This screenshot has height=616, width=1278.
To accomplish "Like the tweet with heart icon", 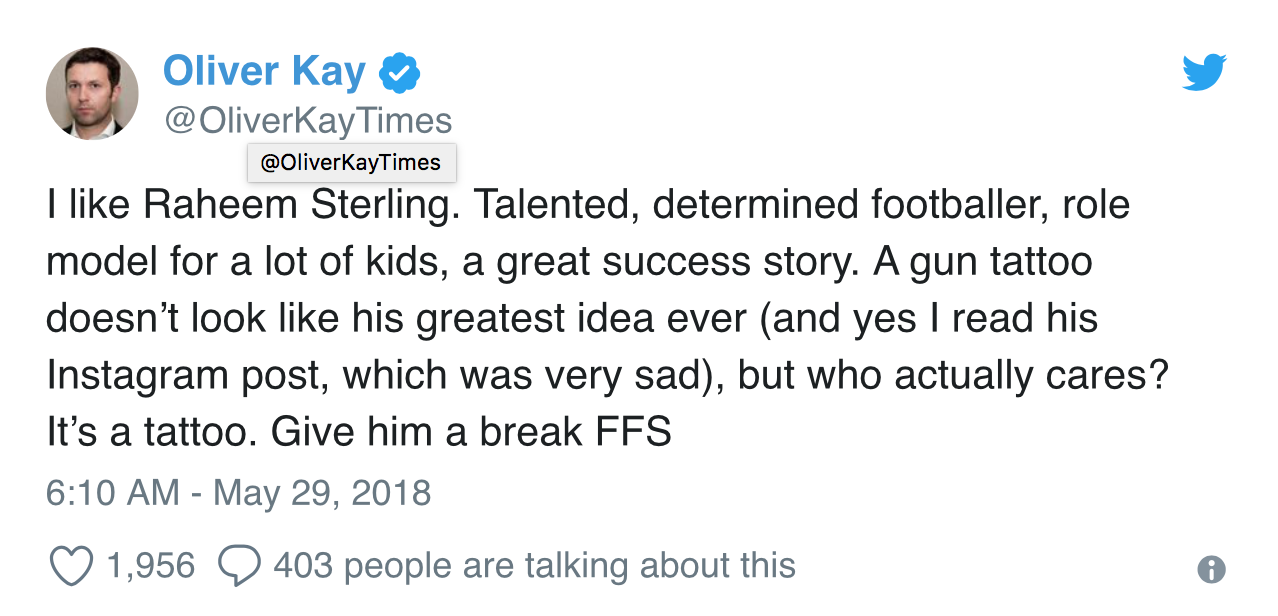I will [70, 566].
